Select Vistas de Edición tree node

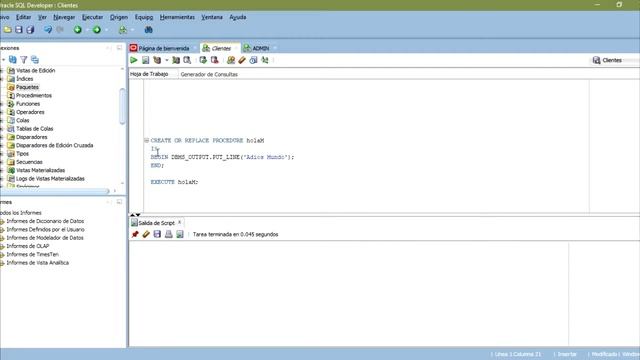click(36, 70)
